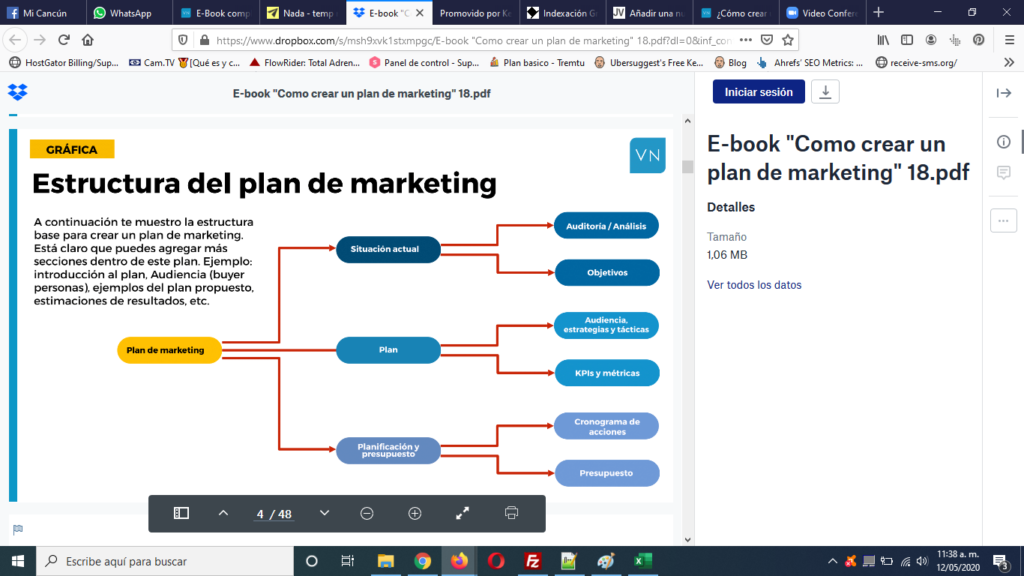
Task: Zoom out of the PDF page
Action: tap(367, 513)
